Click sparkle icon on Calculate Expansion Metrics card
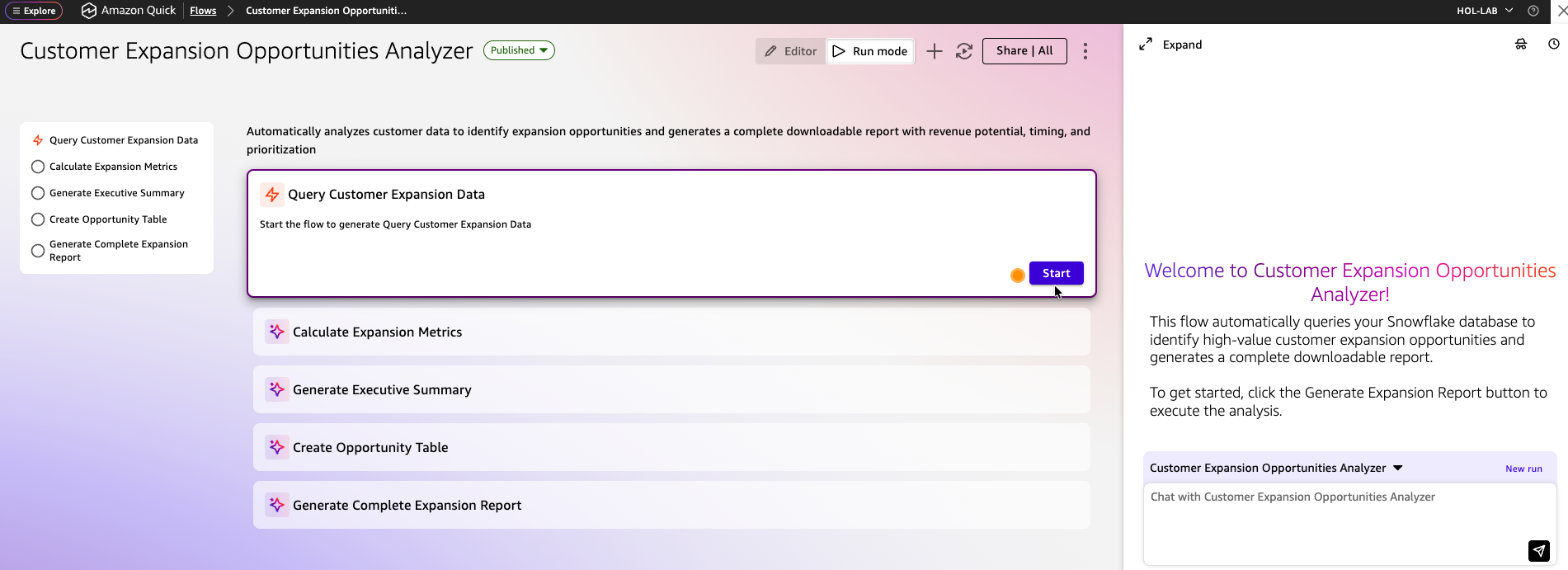 pos(277,332)
